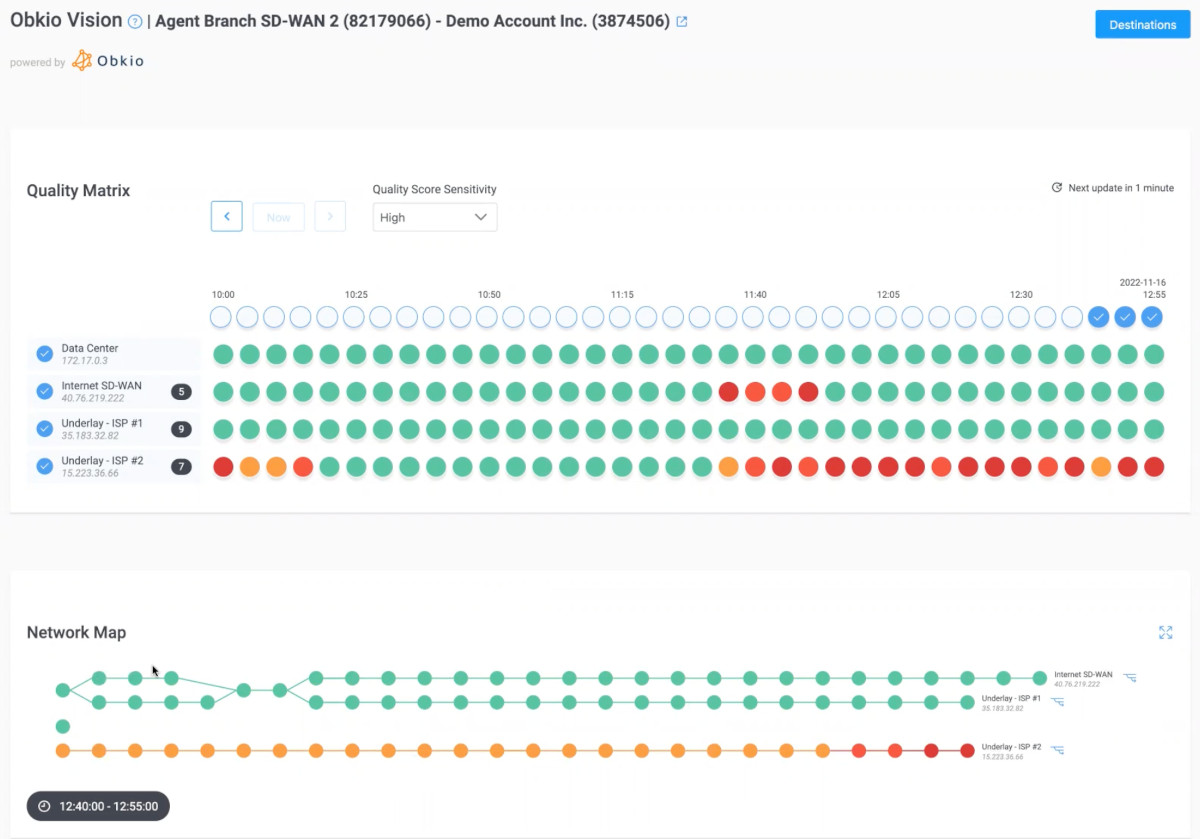Open agent details via the external link icon
Viewport: 1200px width, 839px height.
point(683,20)
